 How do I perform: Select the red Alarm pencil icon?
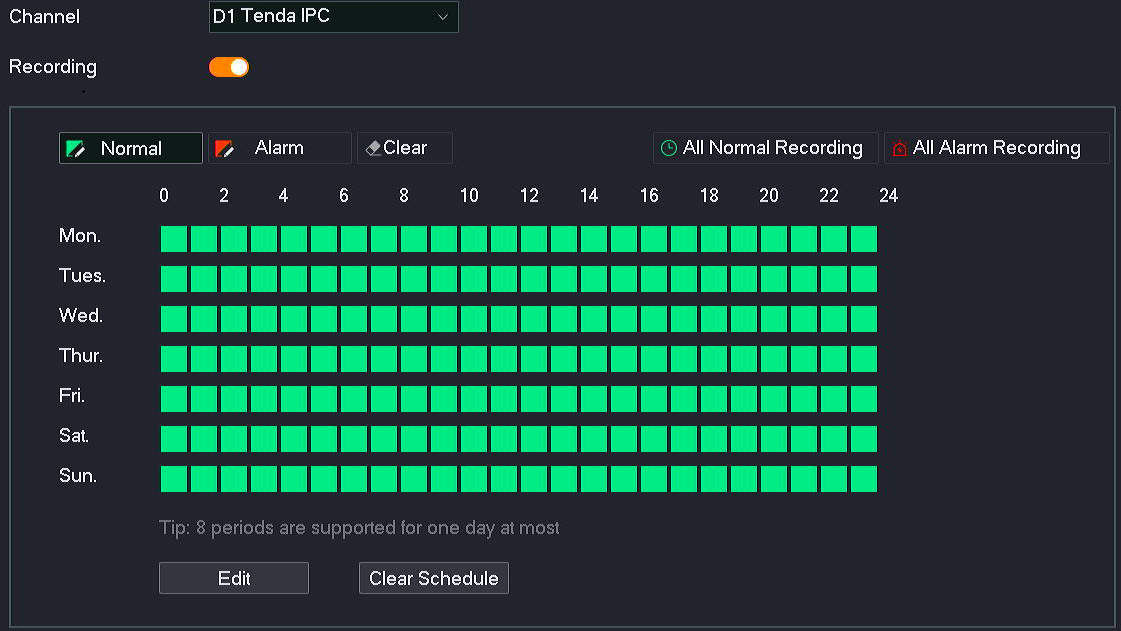click(225, 149)
